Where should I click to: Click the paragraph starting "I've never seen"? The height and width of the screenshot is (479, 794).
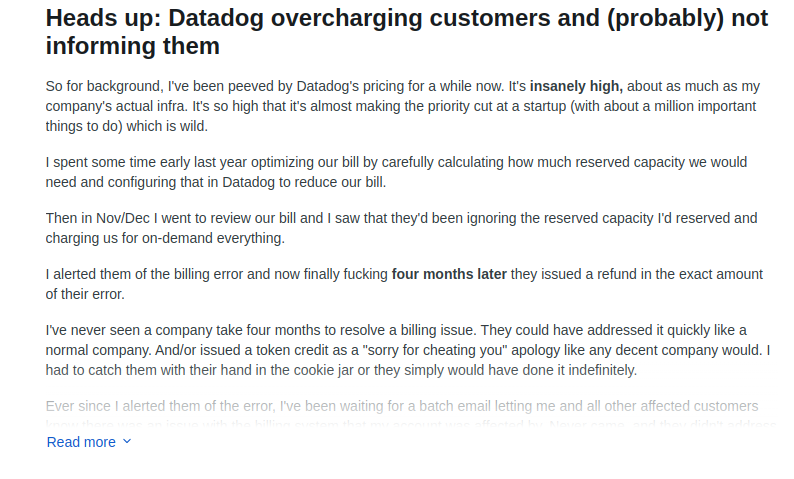pos(400,350)
